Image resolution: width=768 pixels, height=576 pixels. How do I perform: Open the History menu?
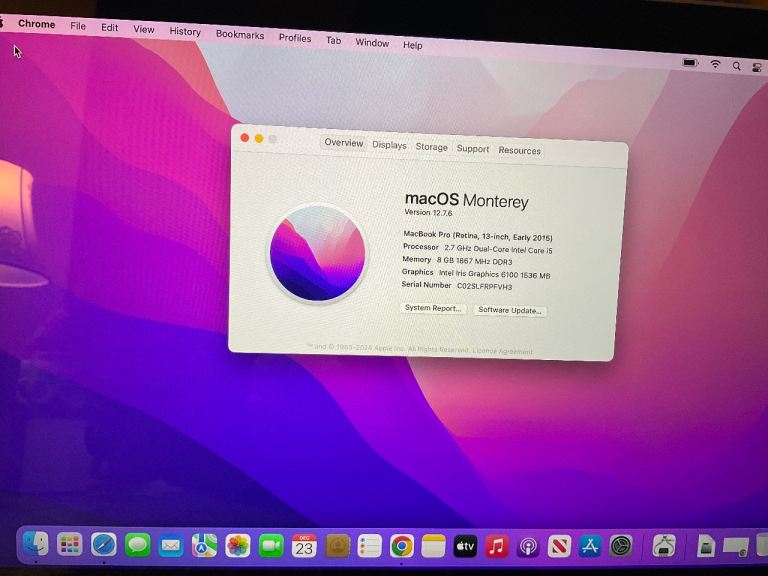coord(185,31)
